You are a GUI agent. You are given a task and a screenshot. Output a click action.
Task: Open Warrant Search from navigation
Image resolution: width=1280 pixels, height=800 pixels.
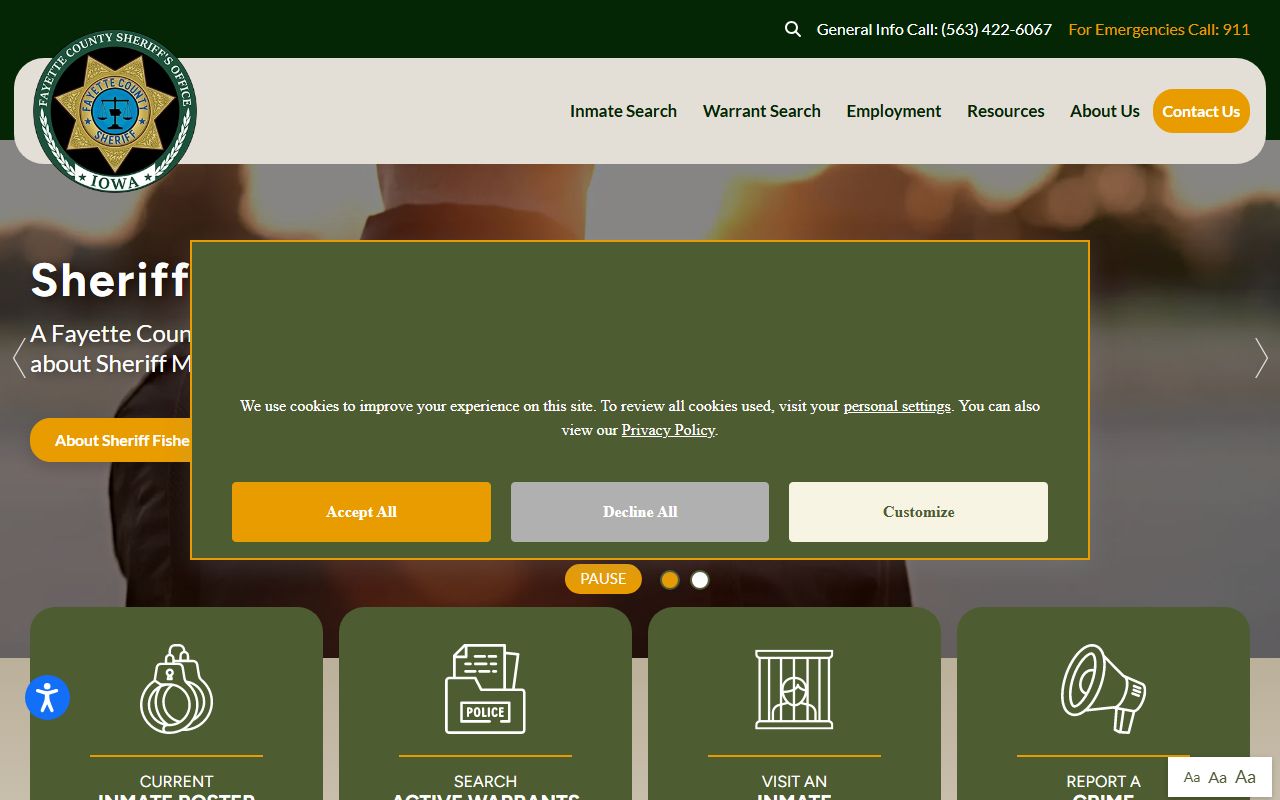click(x=761, y=111)
